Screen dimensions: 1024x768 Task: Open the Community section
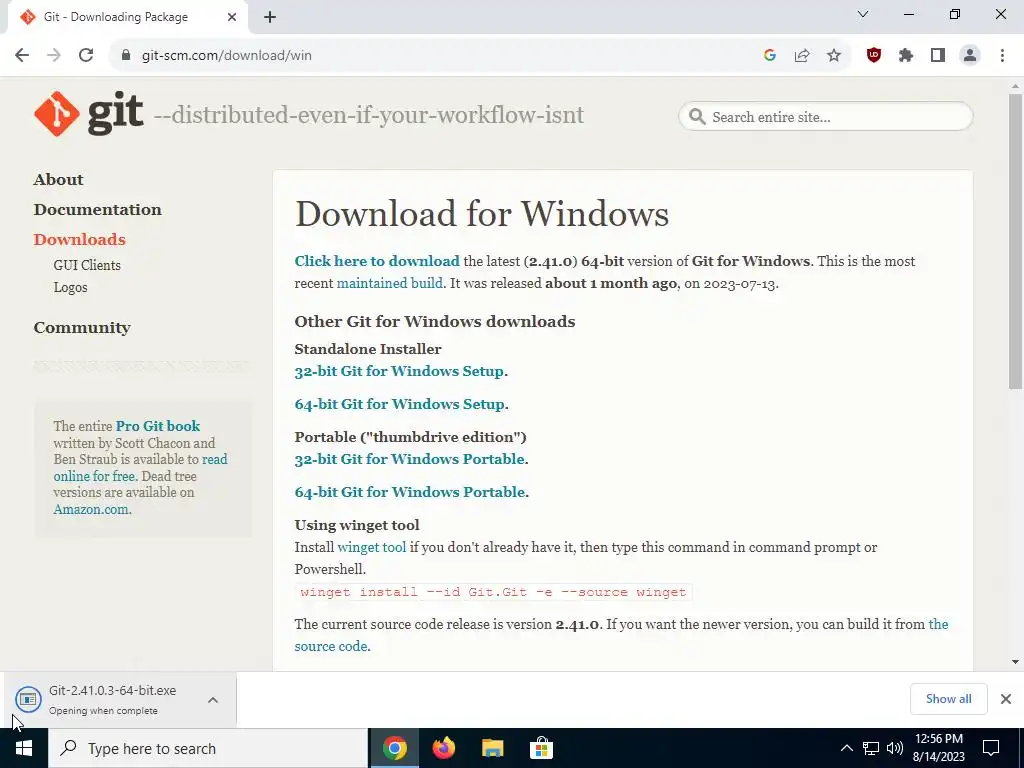82,328
